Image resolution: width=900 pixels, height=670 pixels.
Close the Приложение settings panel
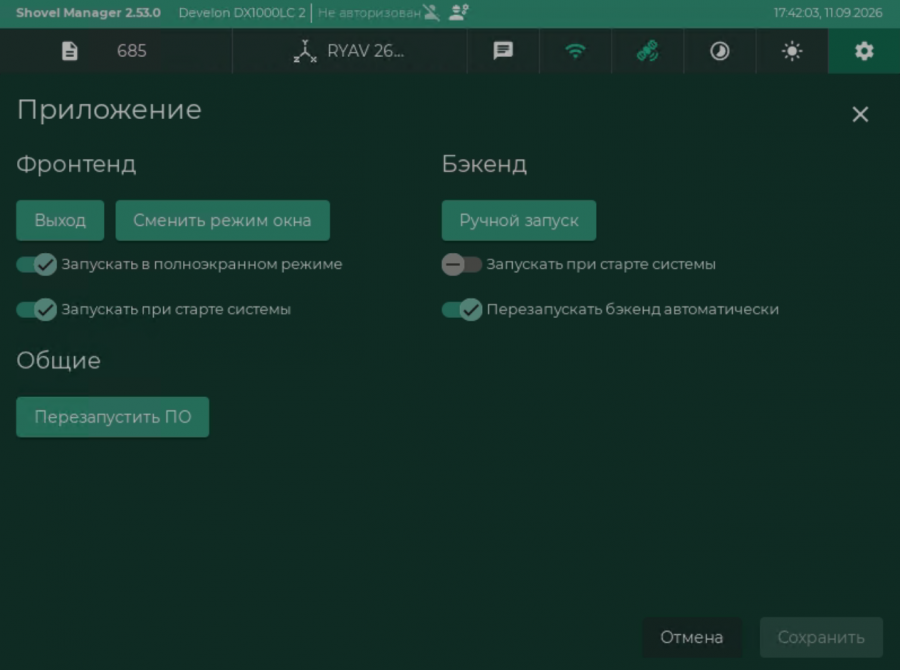(x=860, y=114)
